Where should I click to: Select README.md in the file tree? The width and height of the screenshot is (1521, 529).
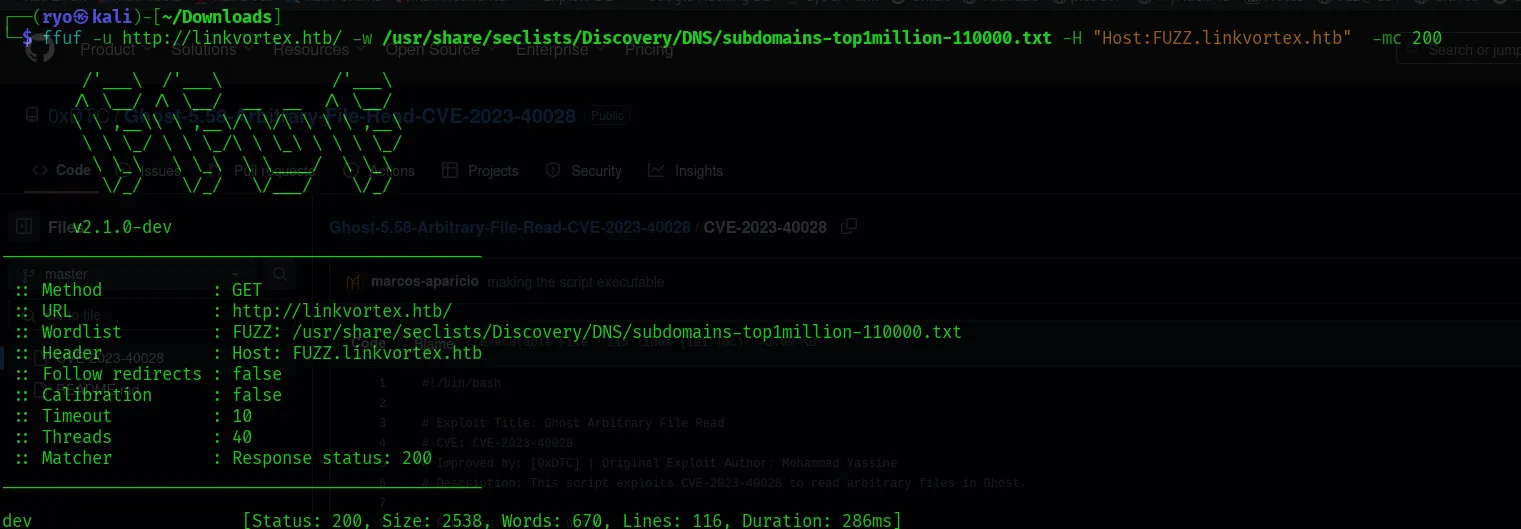(x=98, y=390)
